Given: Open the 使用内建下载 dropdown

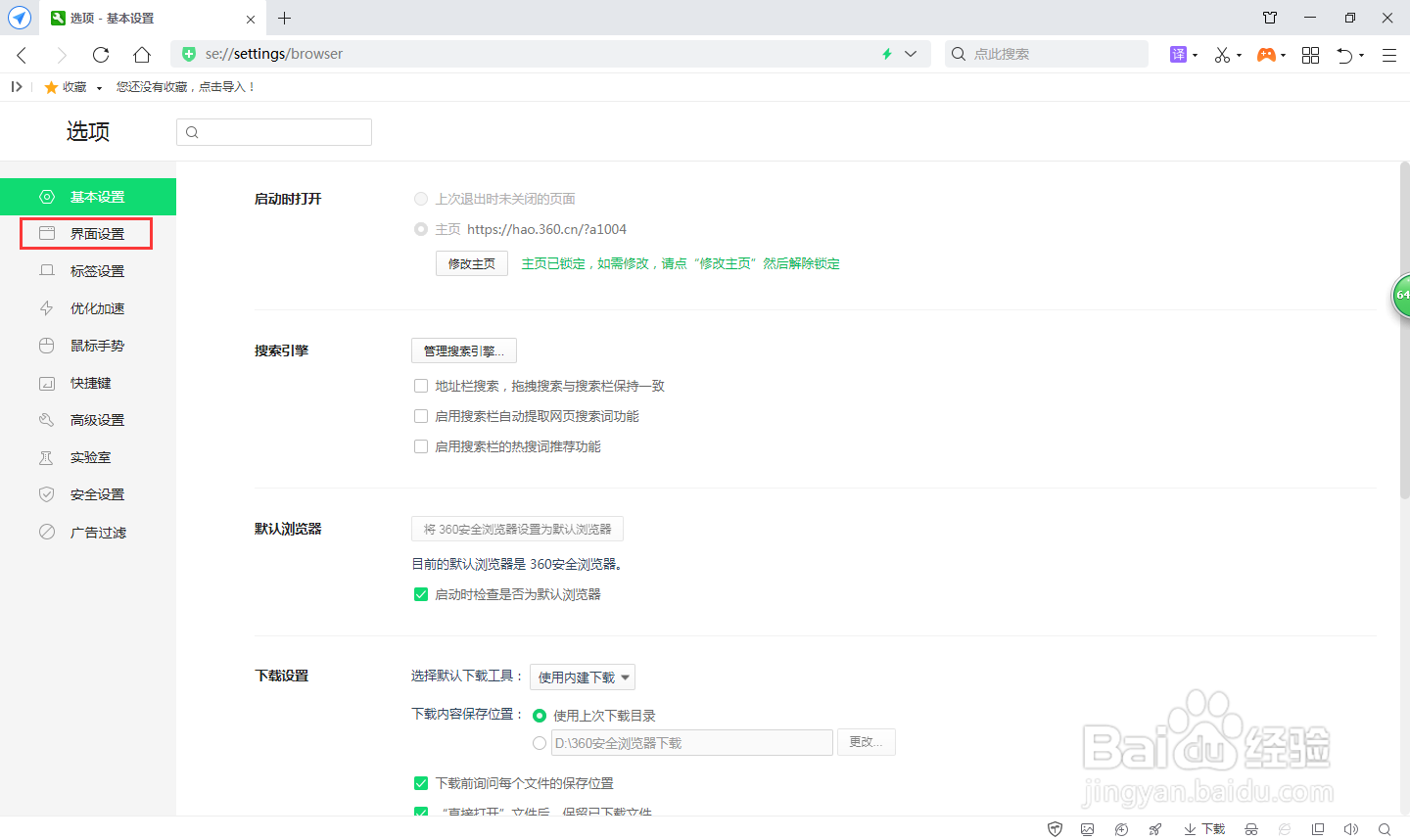Looking at the screenshot, I should pyautogui.click(x=583, y=677).
